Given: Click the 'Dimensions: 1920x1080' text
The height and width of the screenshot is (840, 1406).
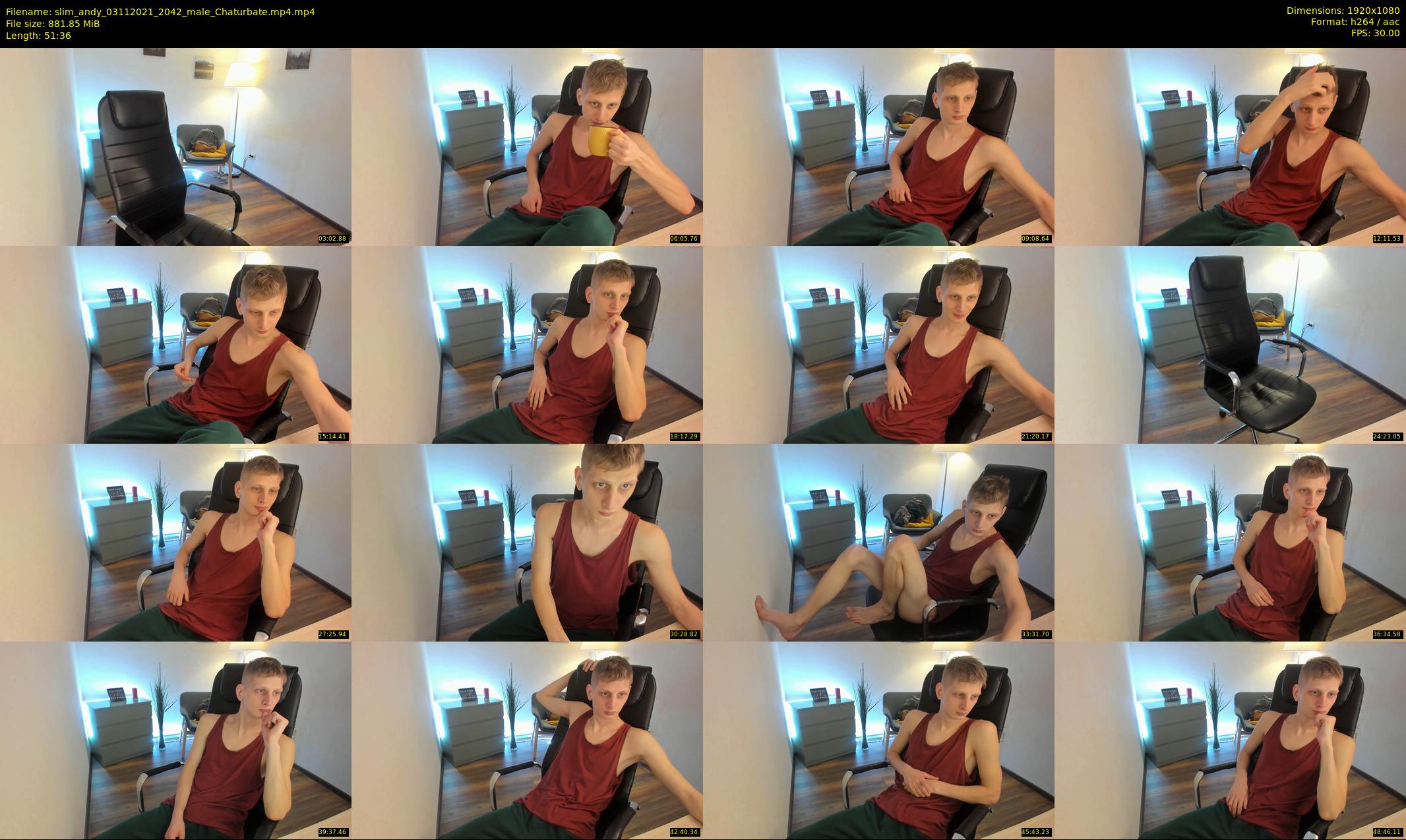Looking at the screenshot, I should [x=1343, y=11].
